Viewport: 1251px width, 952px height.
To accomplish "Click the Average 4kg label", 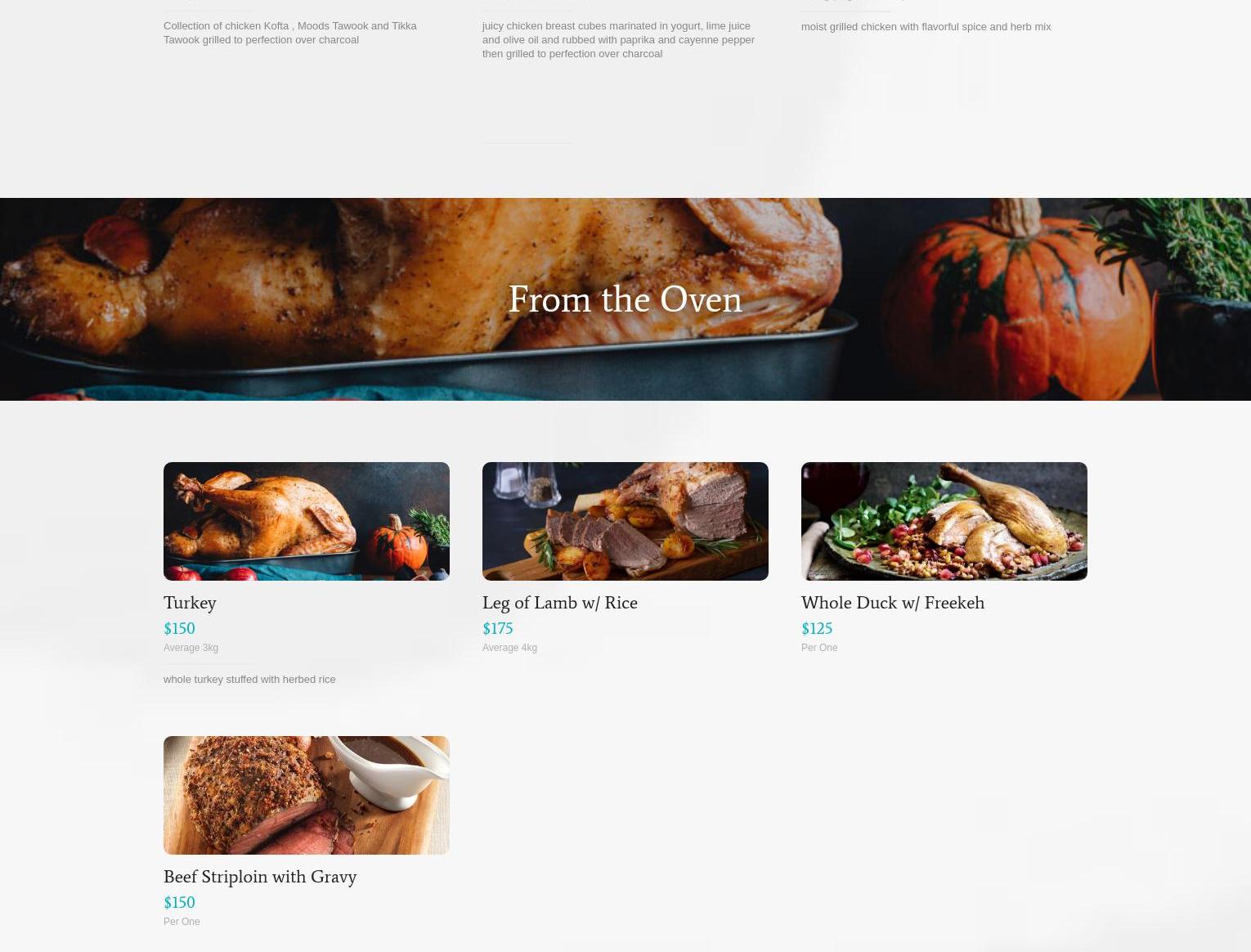I will coord(509,648).
